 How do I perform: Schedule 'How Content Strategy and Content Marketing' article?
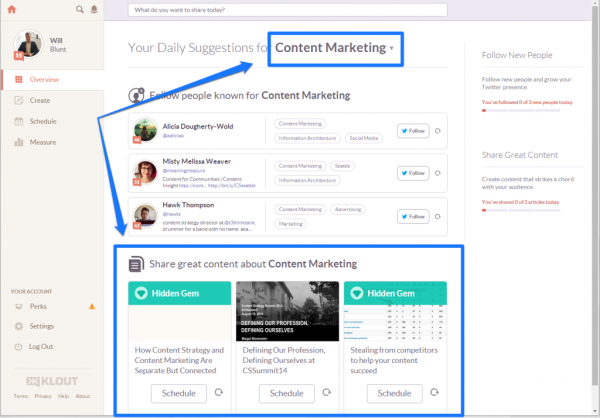pos(179,394)
